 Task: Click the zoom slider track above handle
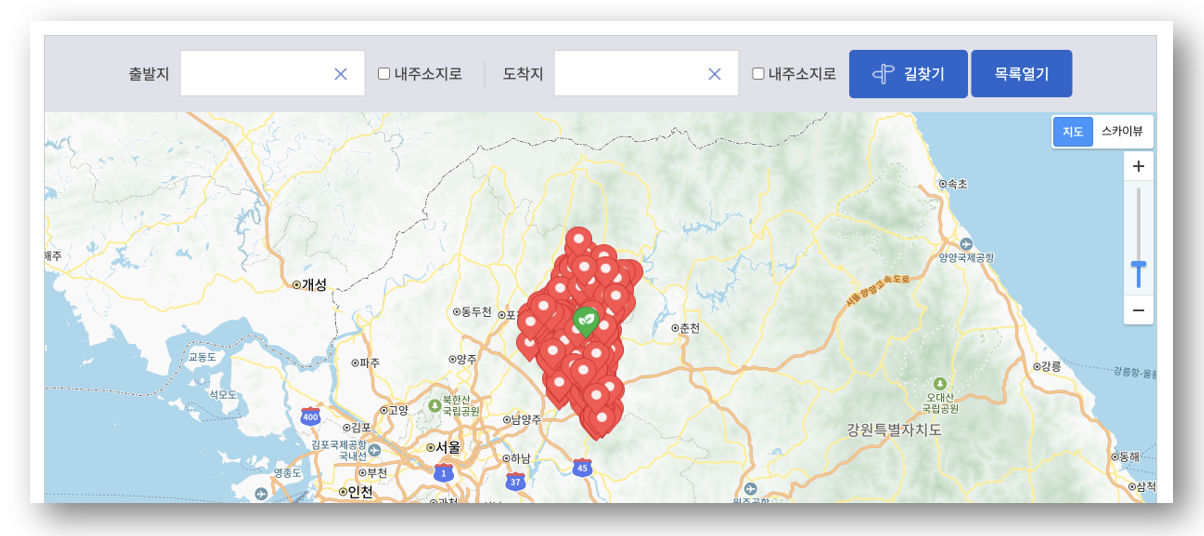pyautogui.click(x=1138, y=222)
